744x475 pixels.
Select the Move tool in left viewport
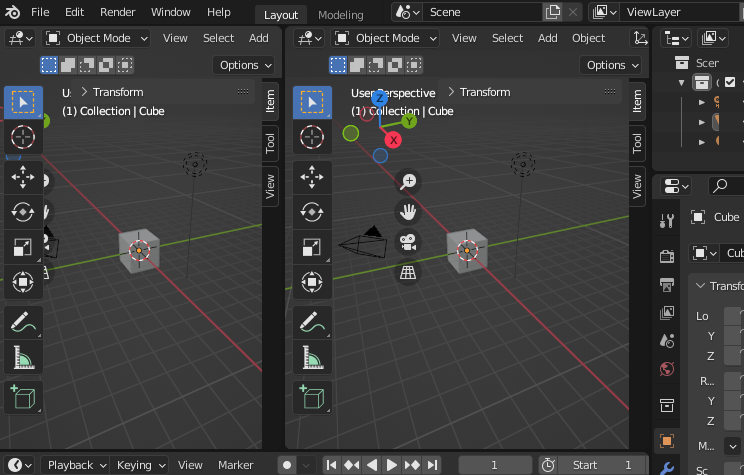click(23, 177)
